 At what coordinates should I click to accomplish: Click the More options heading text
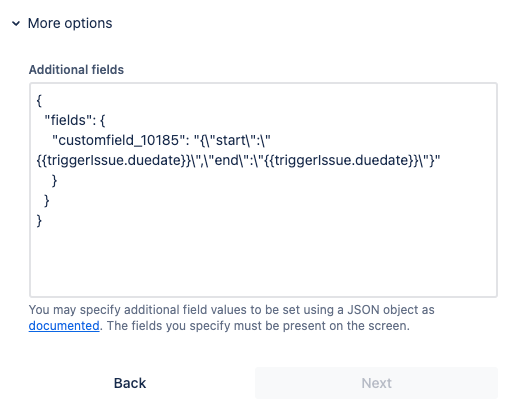(x=70, y=23)
